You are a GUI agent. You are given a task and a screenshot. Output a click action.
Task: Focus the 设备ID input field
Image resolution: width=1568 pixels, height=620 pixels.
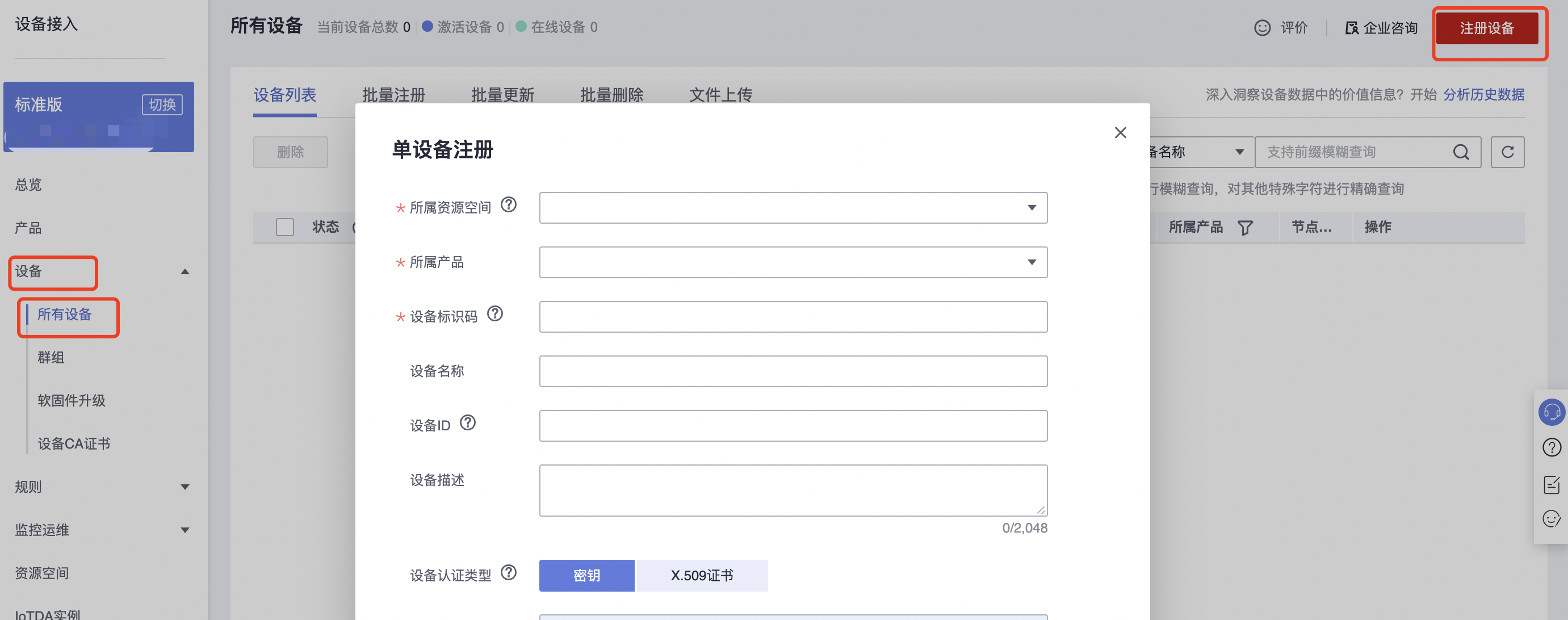793,425
